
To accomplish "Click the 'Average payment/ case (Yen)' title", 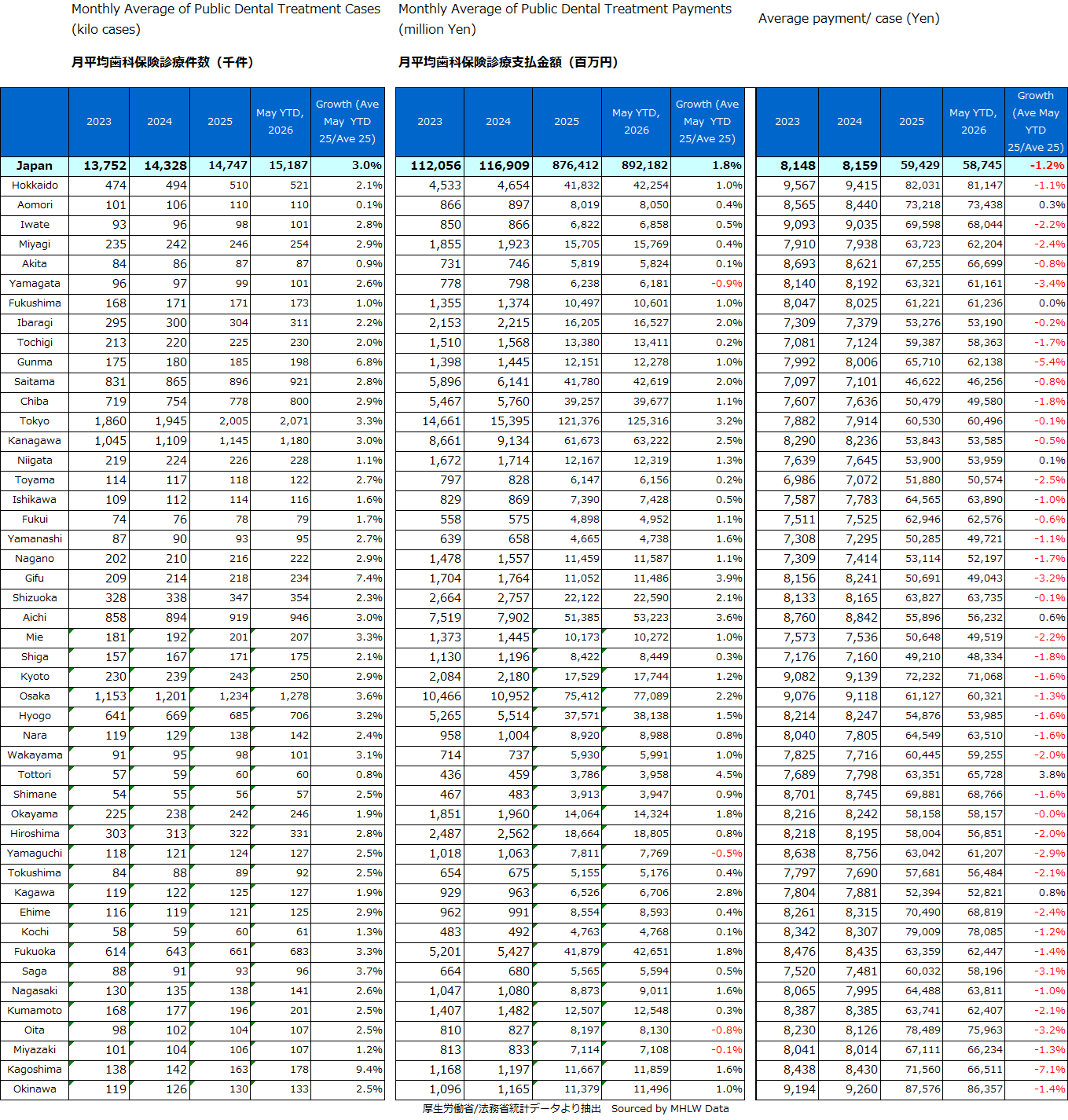I will (x=849, y=18).
